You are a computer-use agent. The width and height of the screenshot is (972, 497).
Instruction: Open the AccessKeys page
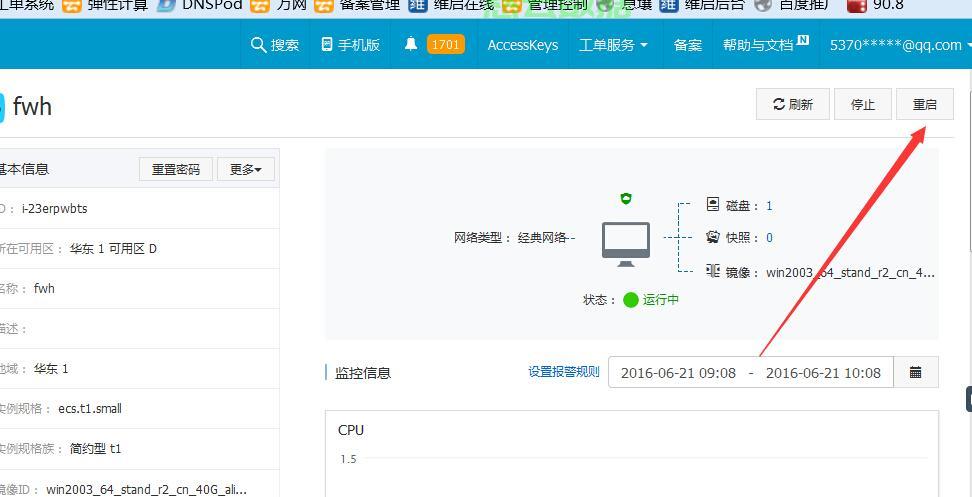click(523, 45)
